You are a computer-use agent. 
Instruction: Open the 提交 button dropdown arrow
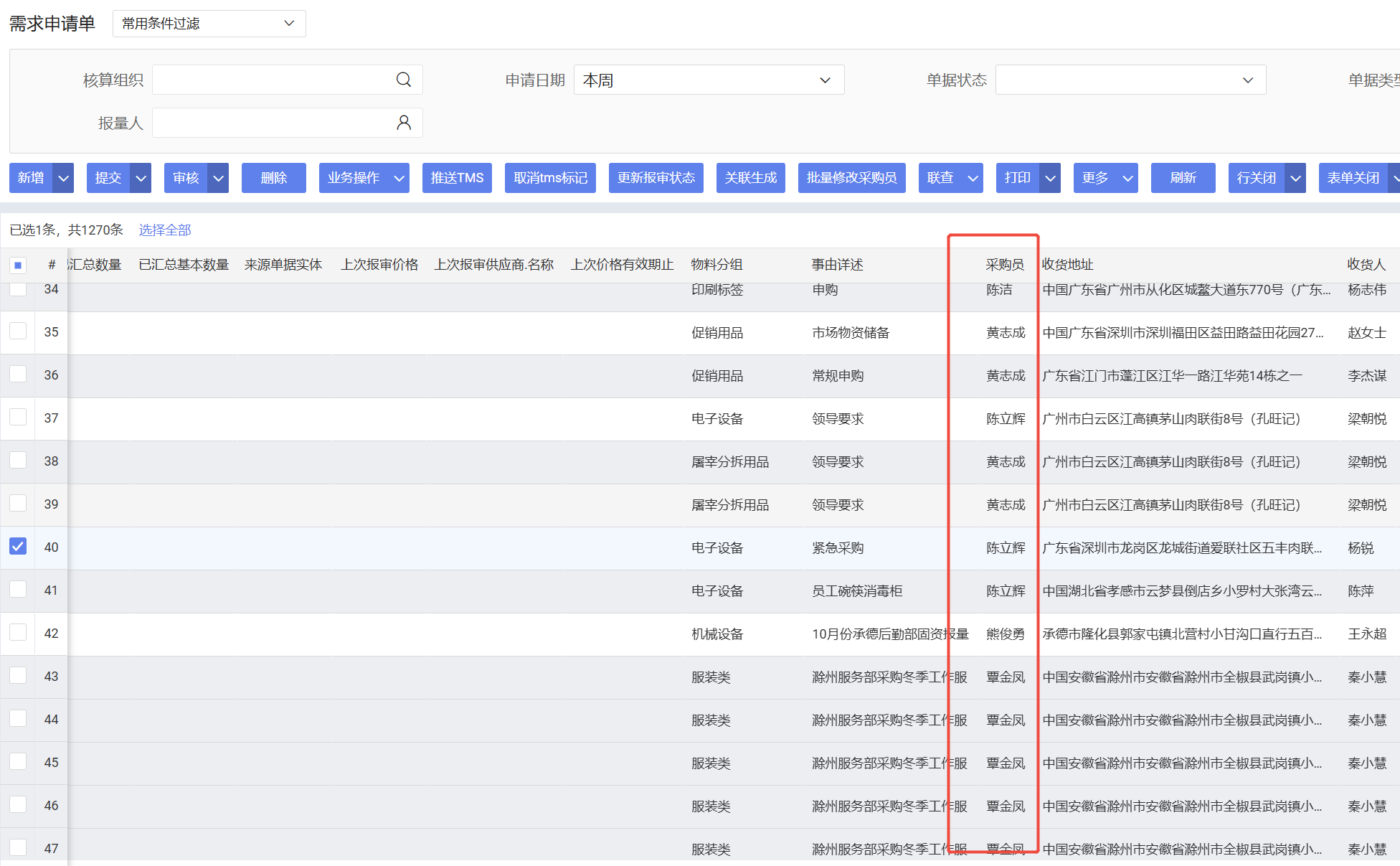tap(141, 178)
